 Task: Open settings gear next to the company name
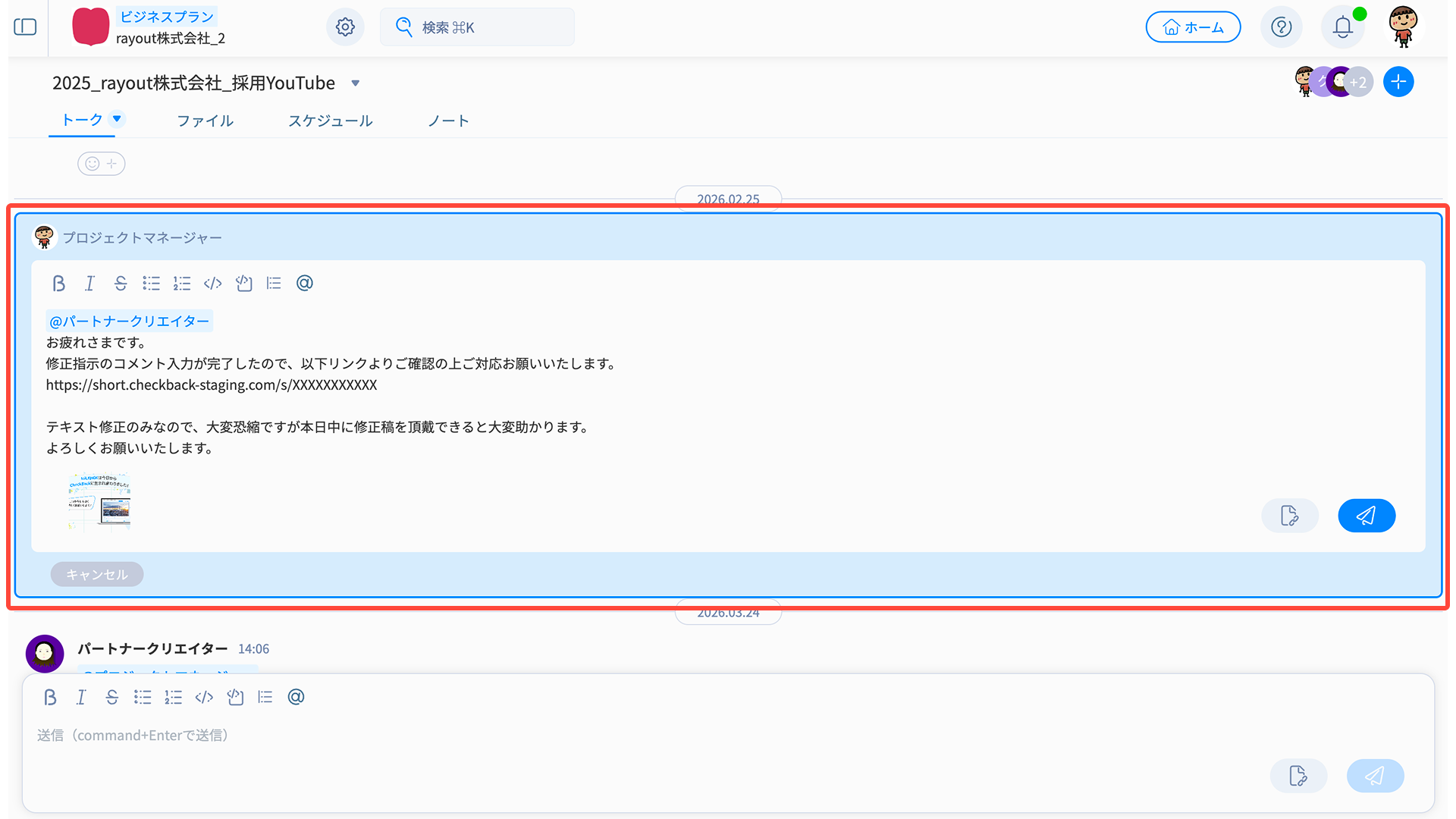[345, 27]
